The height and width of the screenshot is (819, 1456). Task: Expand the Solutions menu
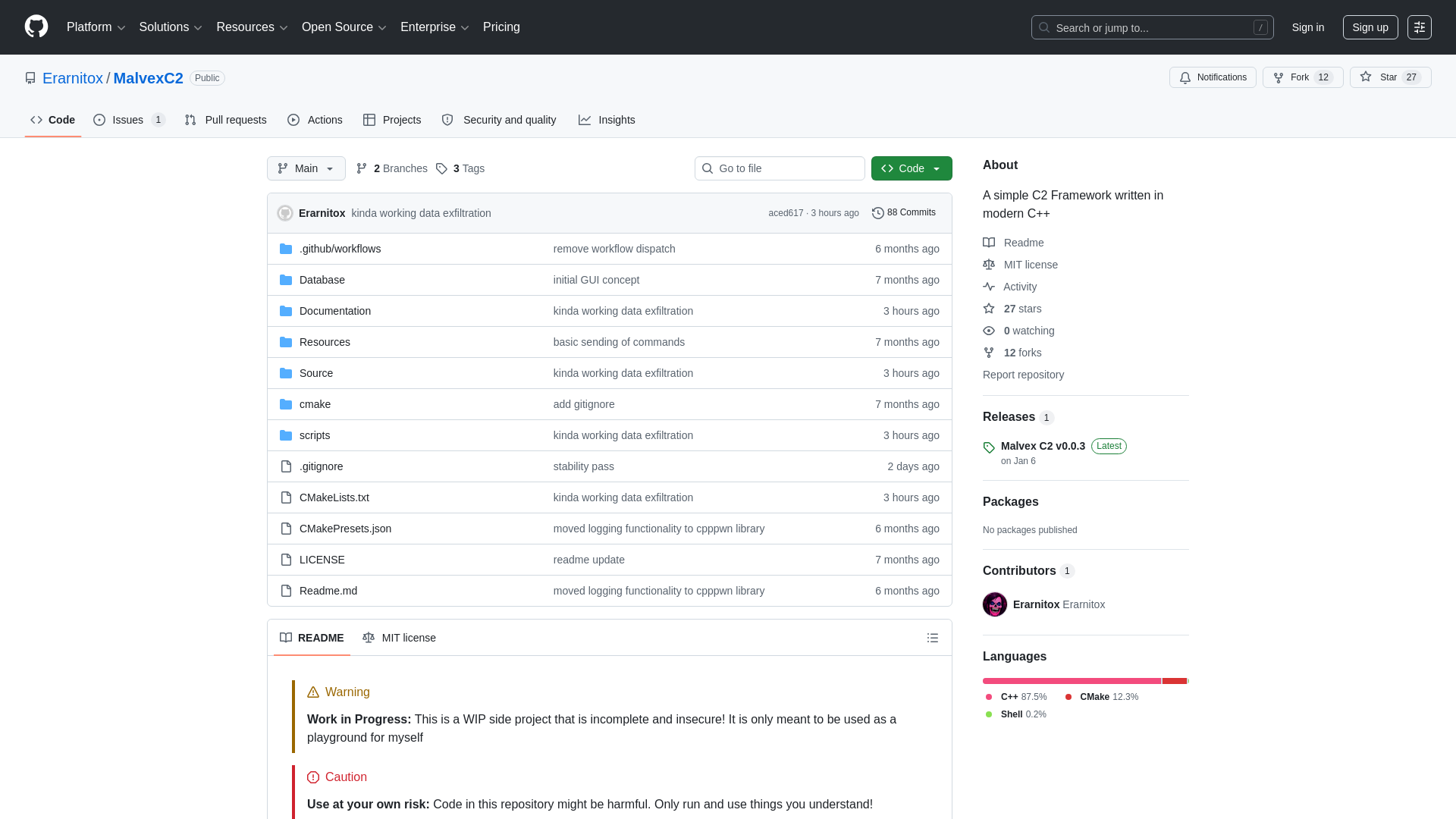(171, 27)
